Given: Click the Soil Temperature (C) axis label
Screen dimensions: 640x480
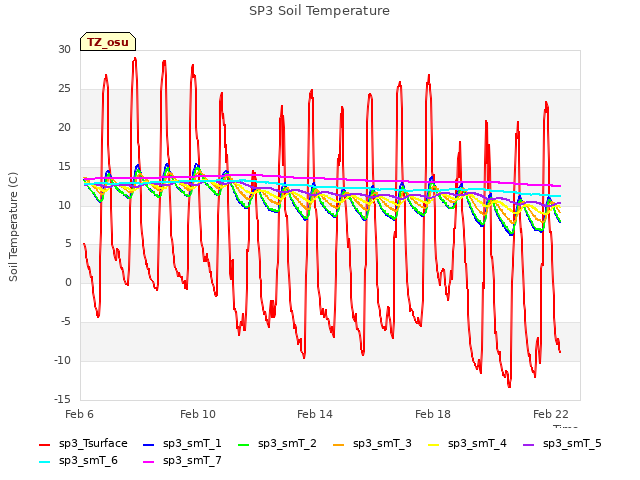Looking at the screenshot, I should (x=13, y=227).
